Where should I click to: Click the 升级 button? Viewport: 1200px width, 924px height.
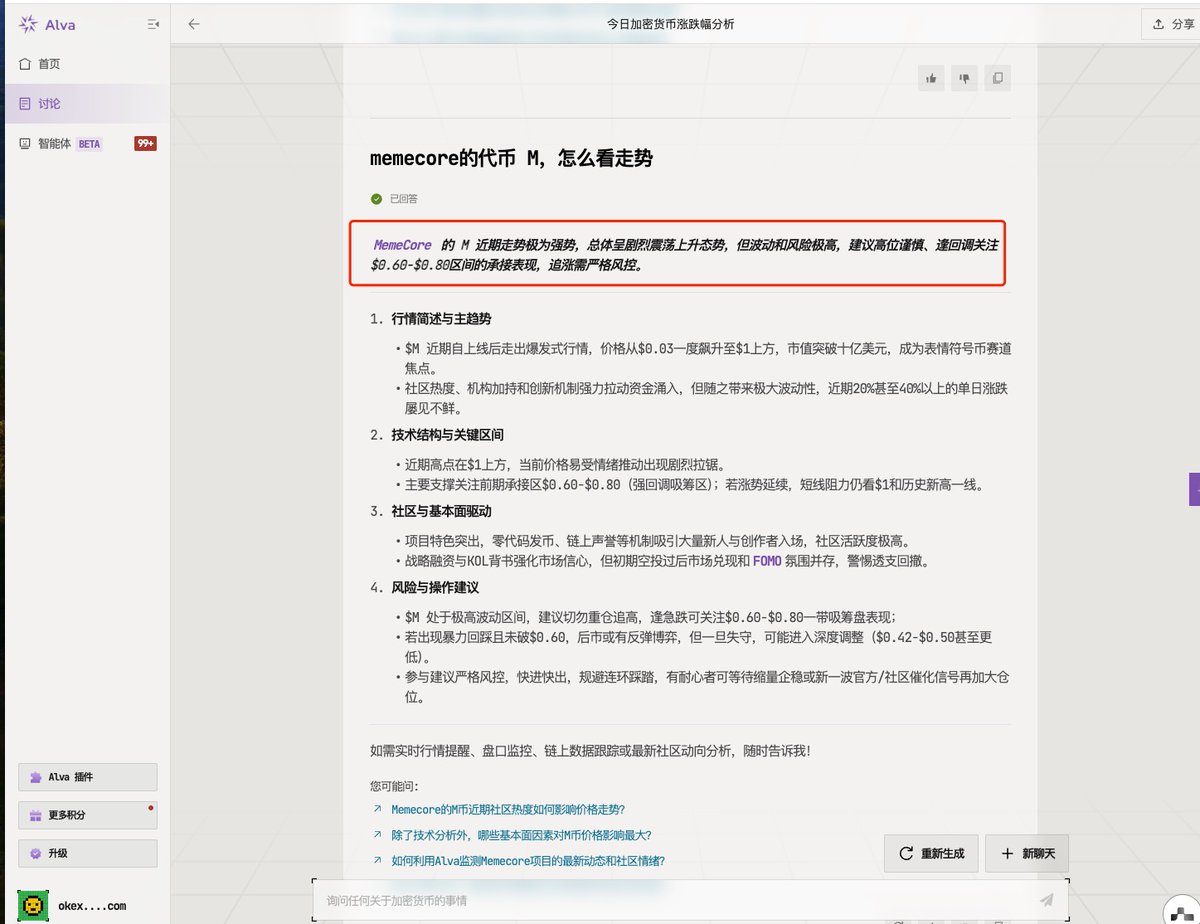point(87,853)
